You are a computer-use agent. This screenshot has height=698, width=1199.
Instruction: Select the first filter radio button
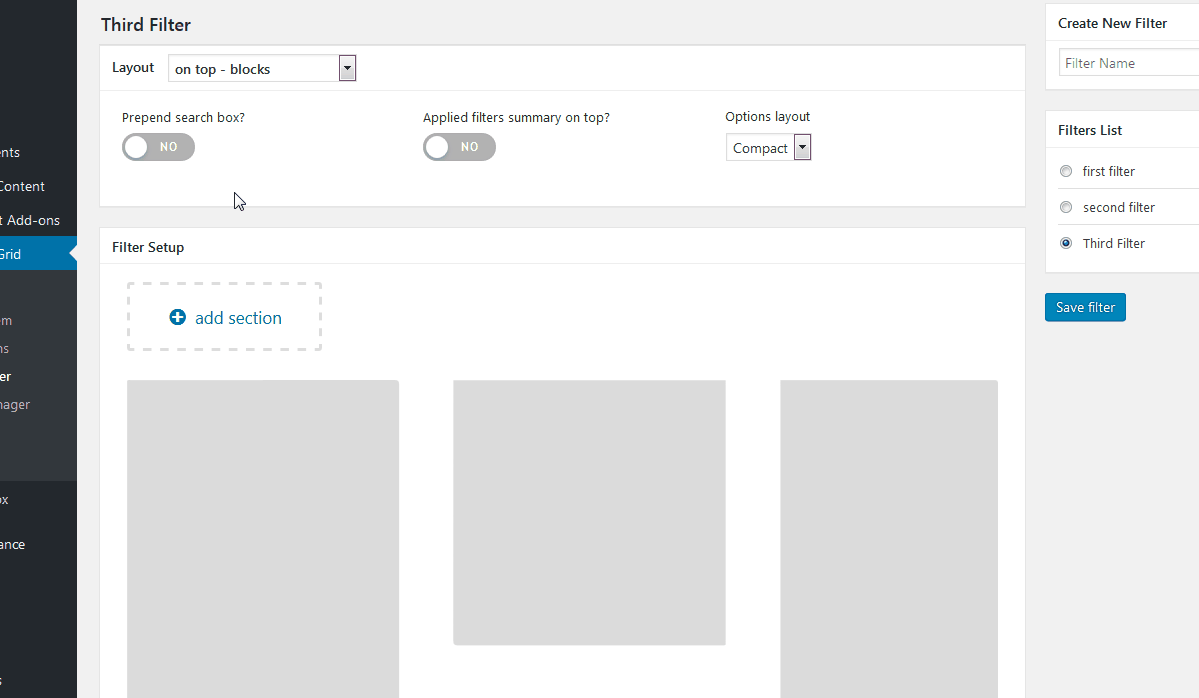(x=1066, y=171)
